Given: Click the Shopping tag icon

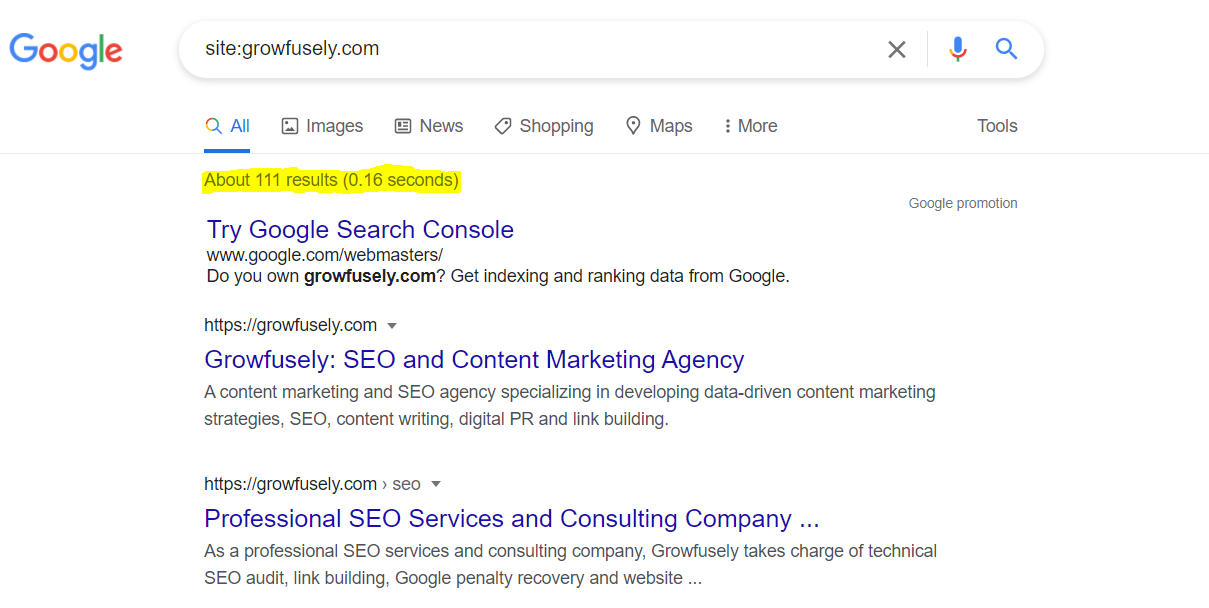Looking at the screenshot, I should [x=503, y=126].
